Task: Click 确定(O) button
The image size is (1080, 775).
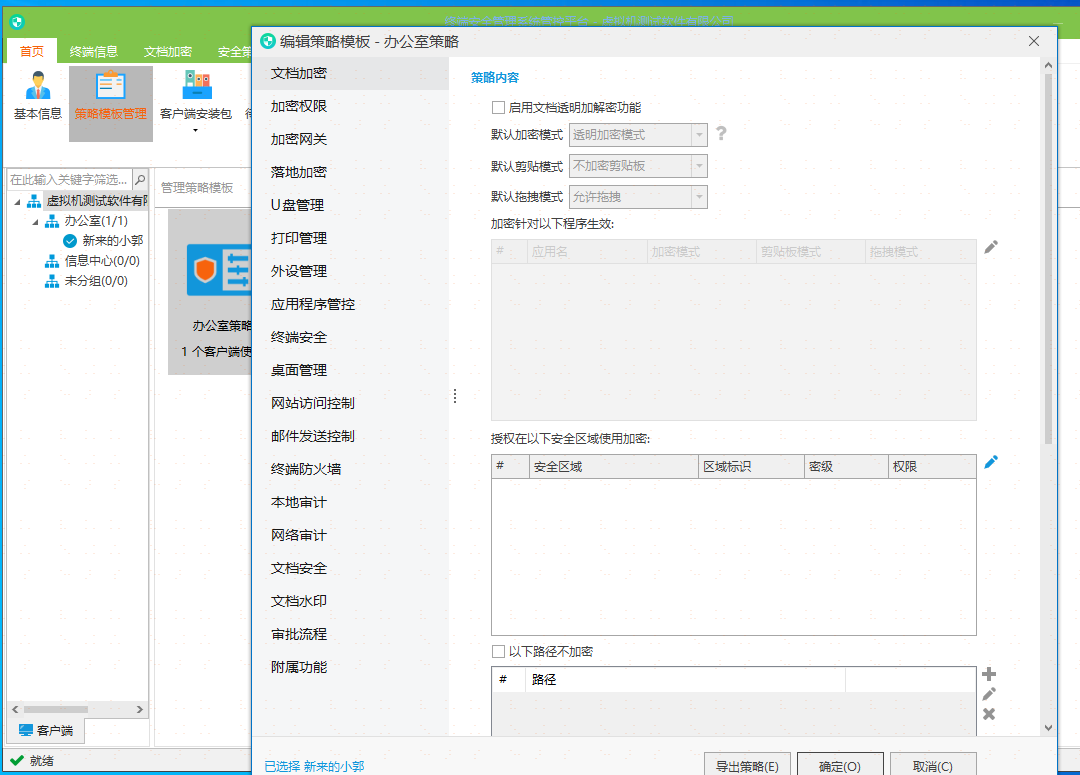Action: [x=840, y=765]
